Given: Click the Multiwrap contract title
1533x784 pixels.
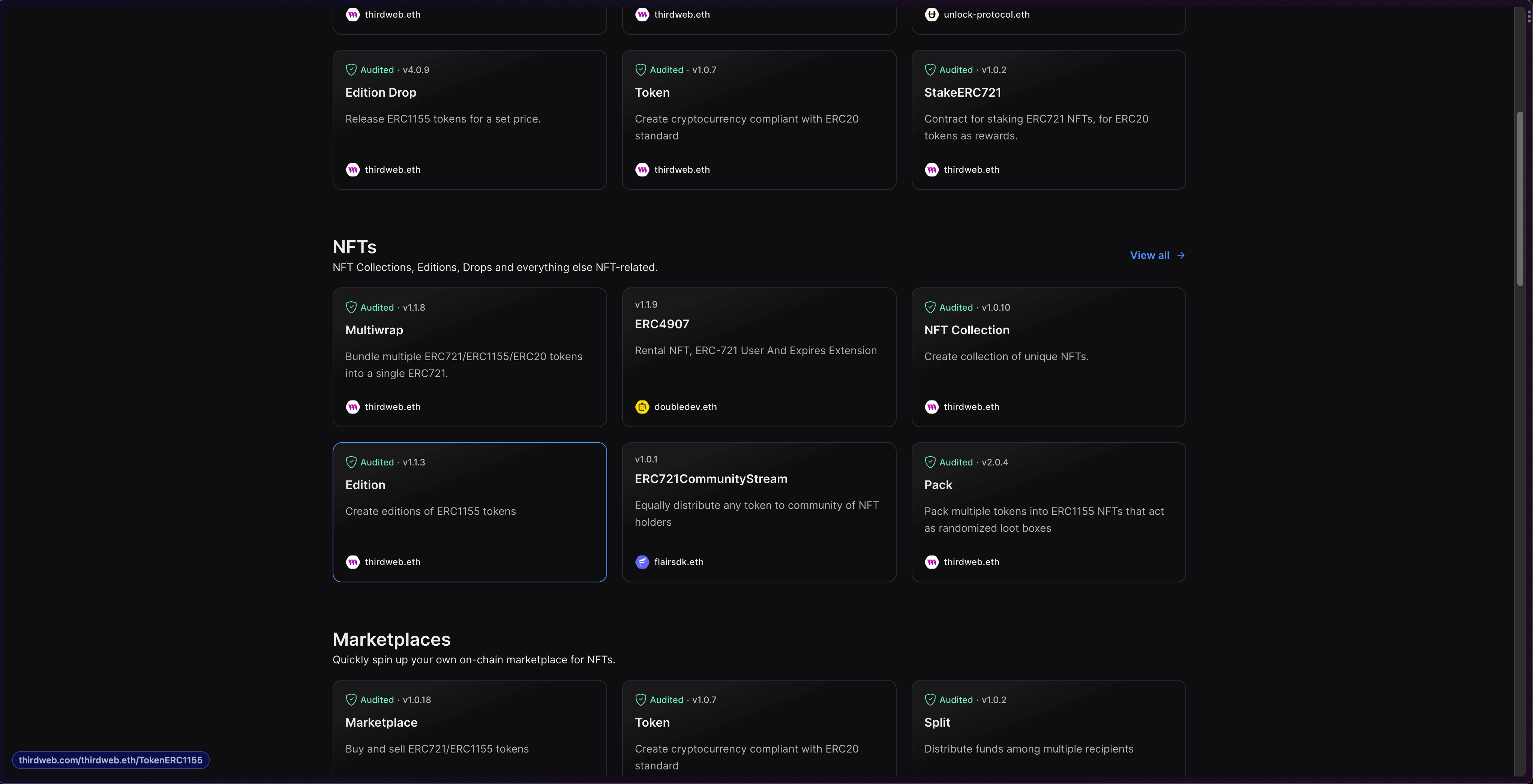Looking at the screenshot, I should coord(374,330).
